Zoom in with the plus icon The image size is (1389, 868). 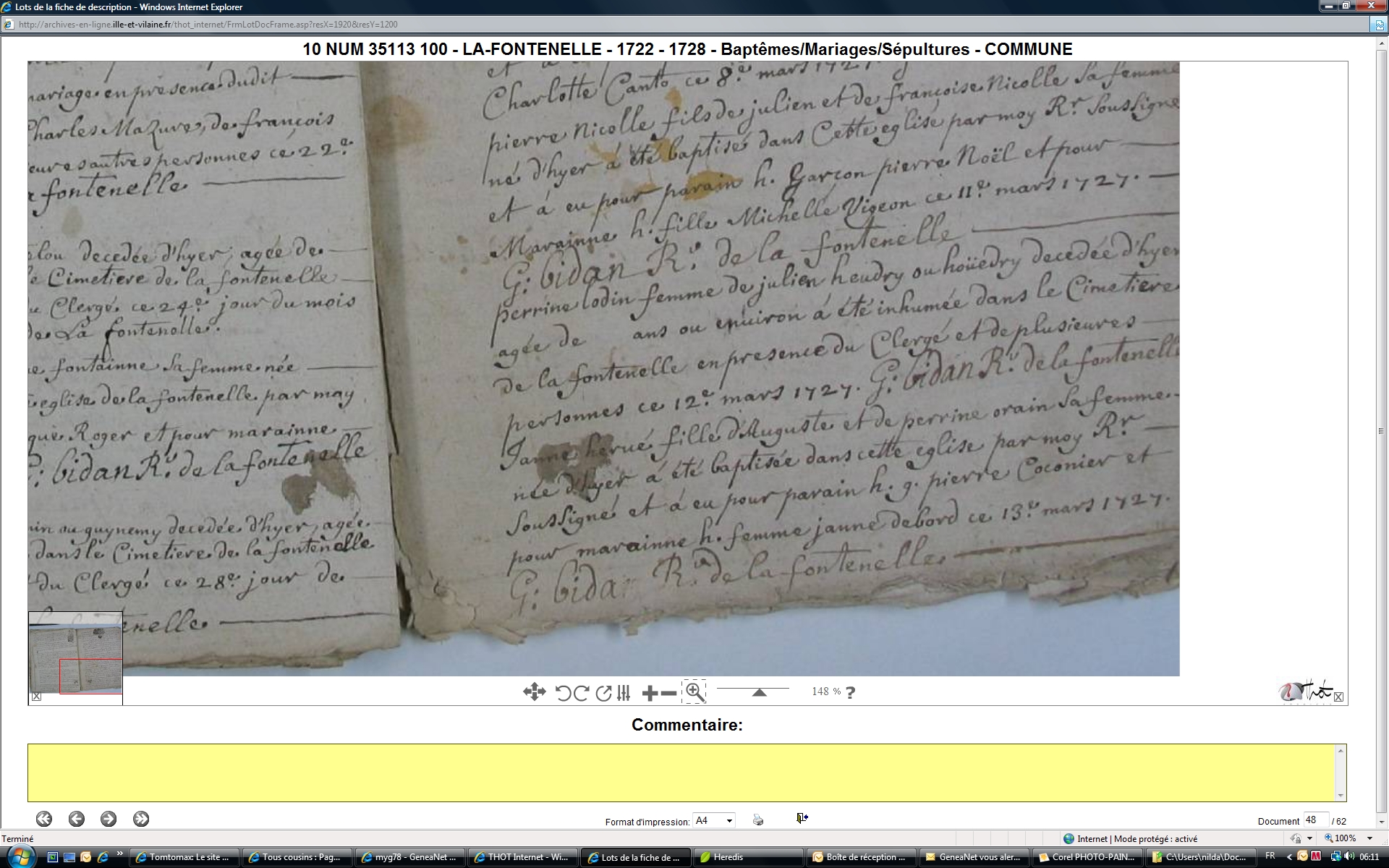click(x=649, y=693)
